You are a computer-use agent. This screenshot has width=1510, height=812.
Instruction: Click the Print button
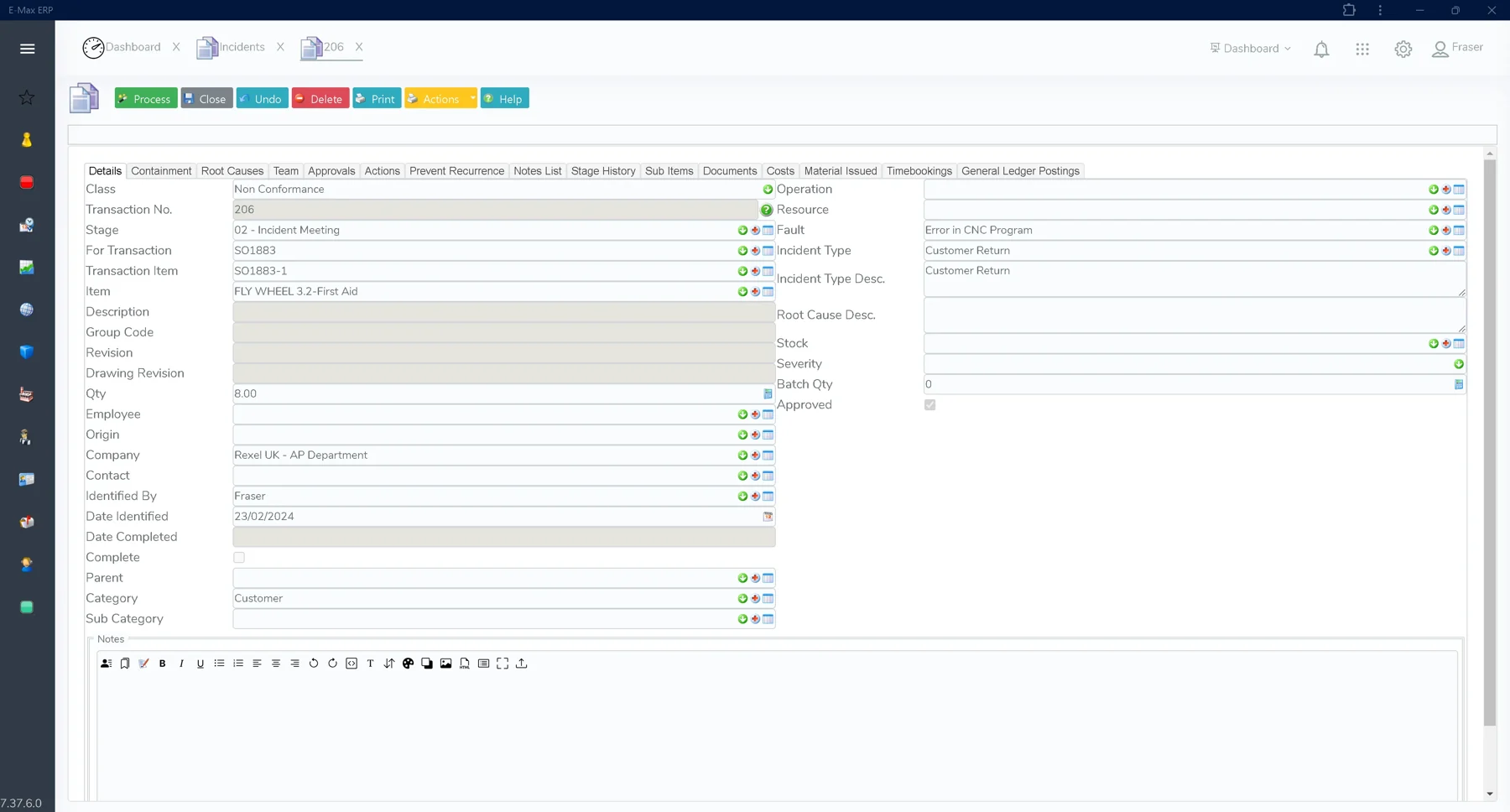coord(377,98)
